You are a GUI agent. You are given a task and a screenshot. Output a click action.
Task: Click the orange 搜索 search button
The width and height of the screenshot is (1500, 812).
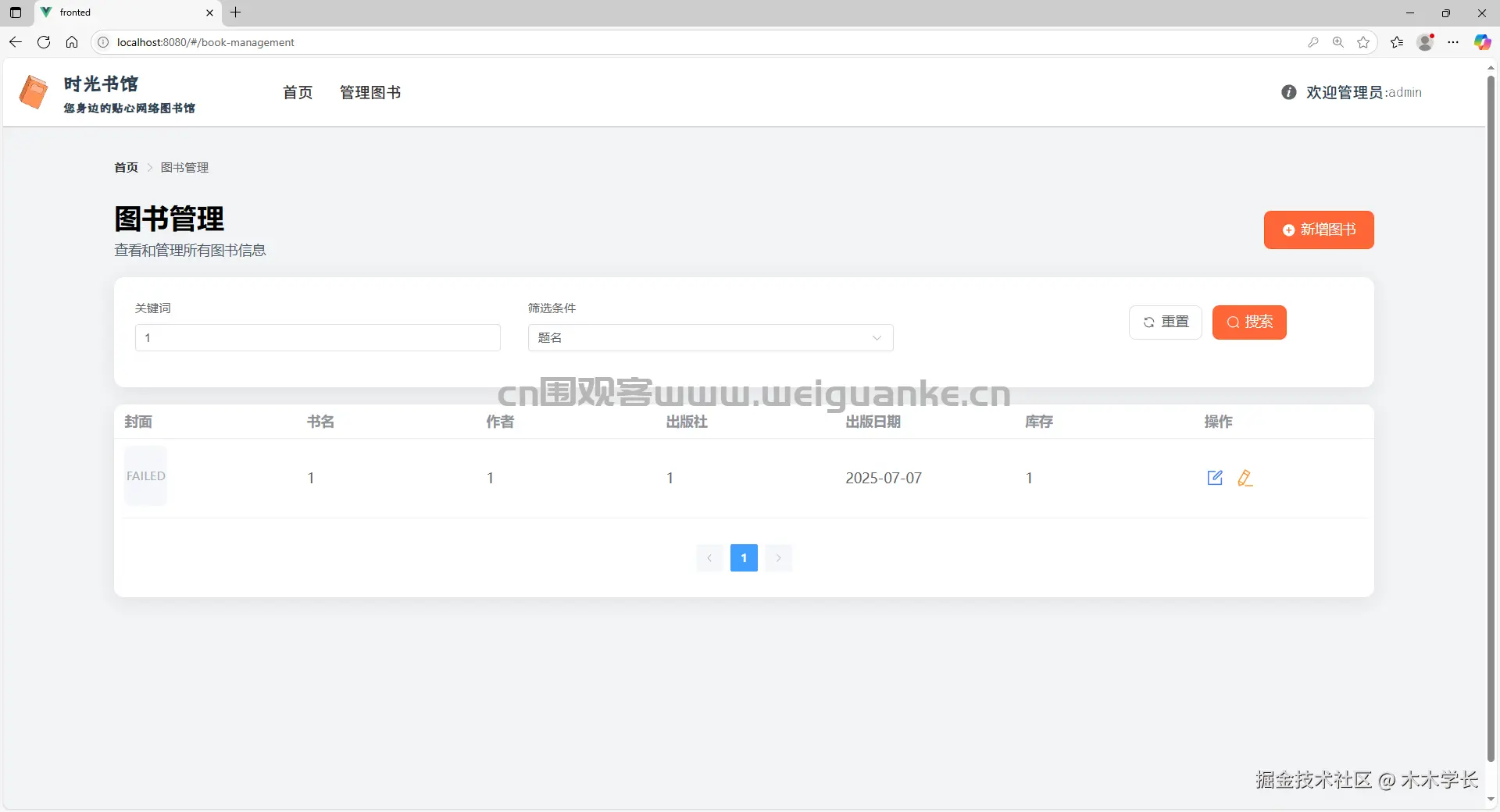(x=1249, y=322)
